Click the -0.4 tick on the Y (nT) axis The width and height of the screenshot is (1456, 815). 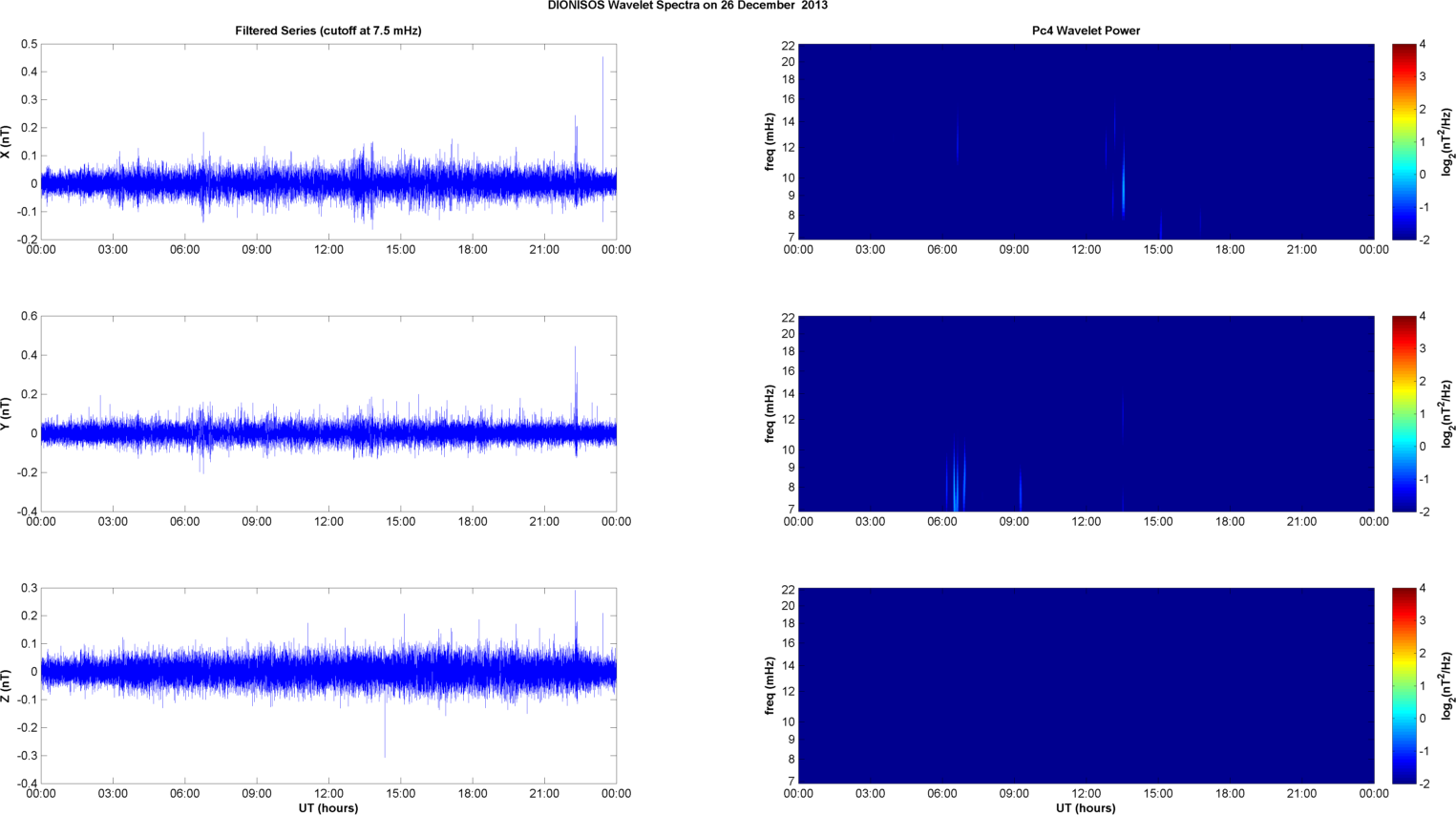pos(26,512)
